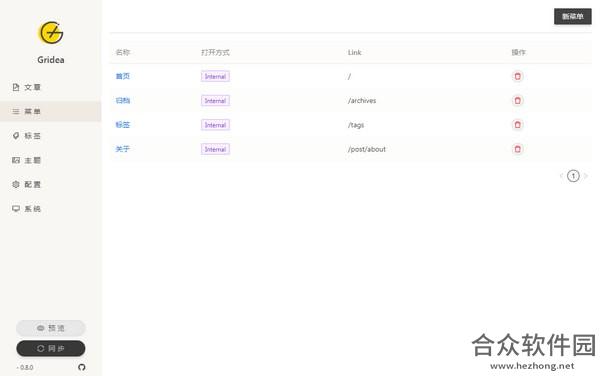Click the 名称 column header
600x376 pixels.
(x=123, y=52)
